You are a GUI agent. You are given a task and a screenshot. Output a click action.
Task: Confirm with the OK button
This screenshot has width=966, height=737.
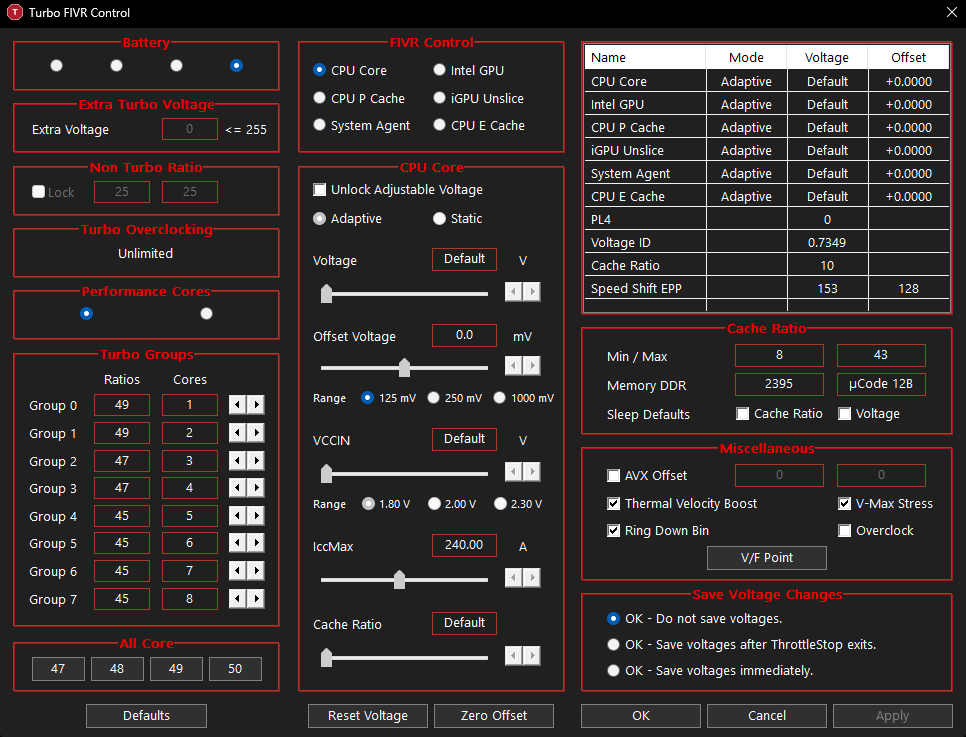[641, 715]
